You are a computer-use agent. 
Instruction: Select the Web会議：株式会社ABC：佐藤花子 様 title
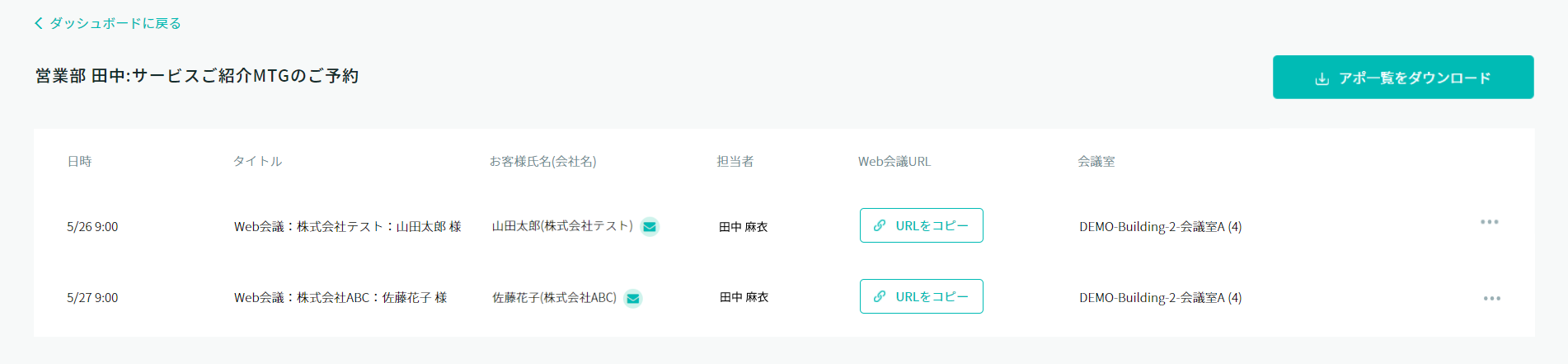point(340,298)
